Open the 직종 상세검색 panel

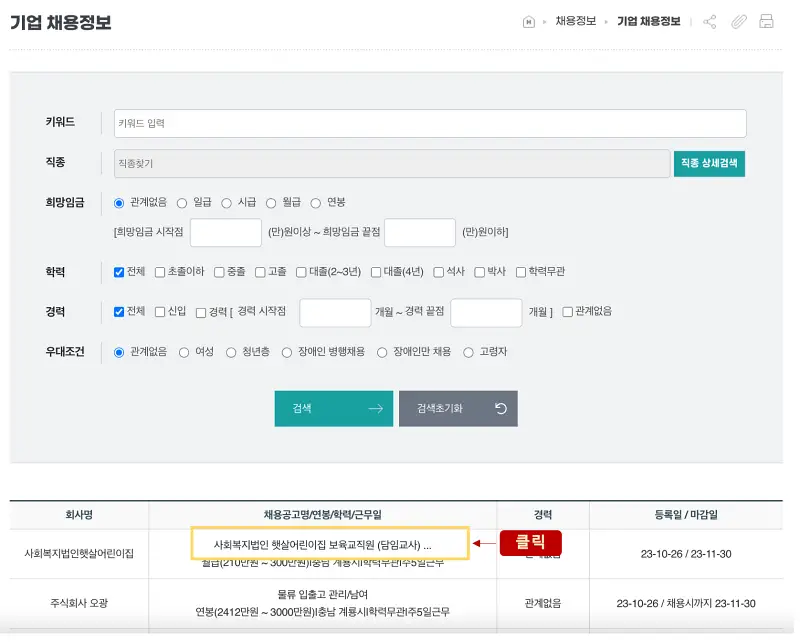click(x=709, y=162)
